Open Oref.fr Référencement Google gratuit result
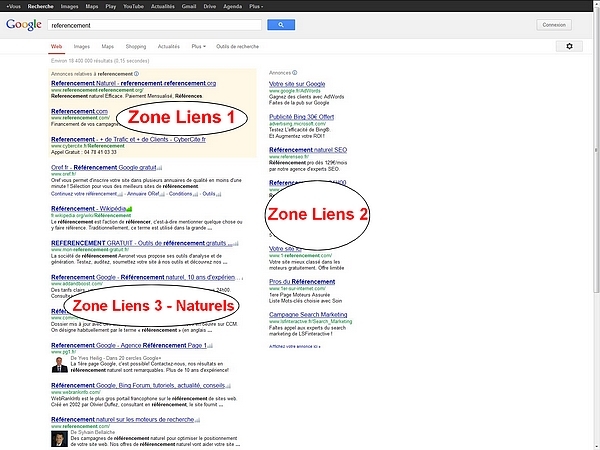 pos(104,168)
